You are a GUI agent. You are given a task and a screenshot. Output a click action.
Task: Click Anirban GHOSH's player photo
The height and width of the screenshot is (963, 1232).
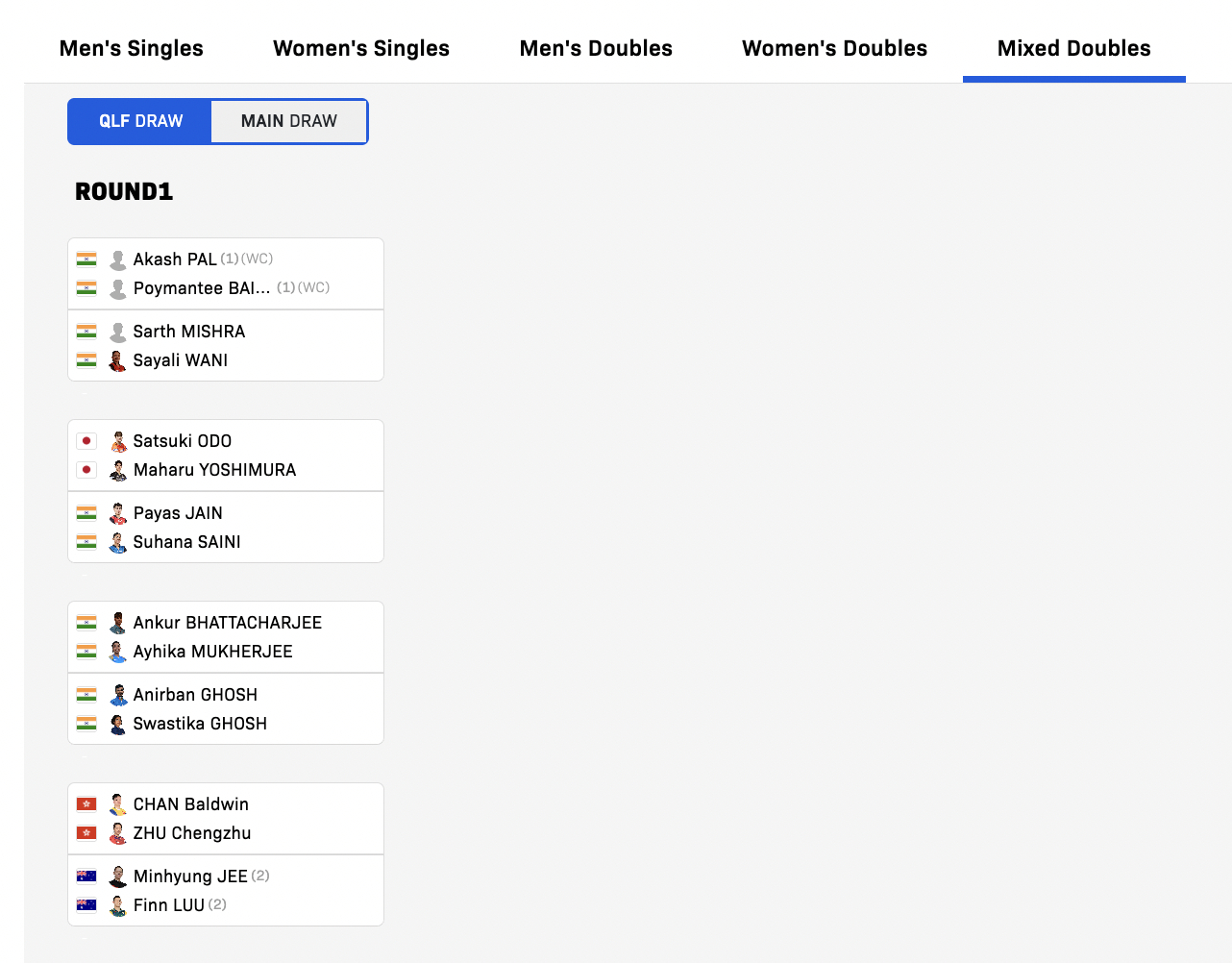pyautogui.click(x=118, y=695)
